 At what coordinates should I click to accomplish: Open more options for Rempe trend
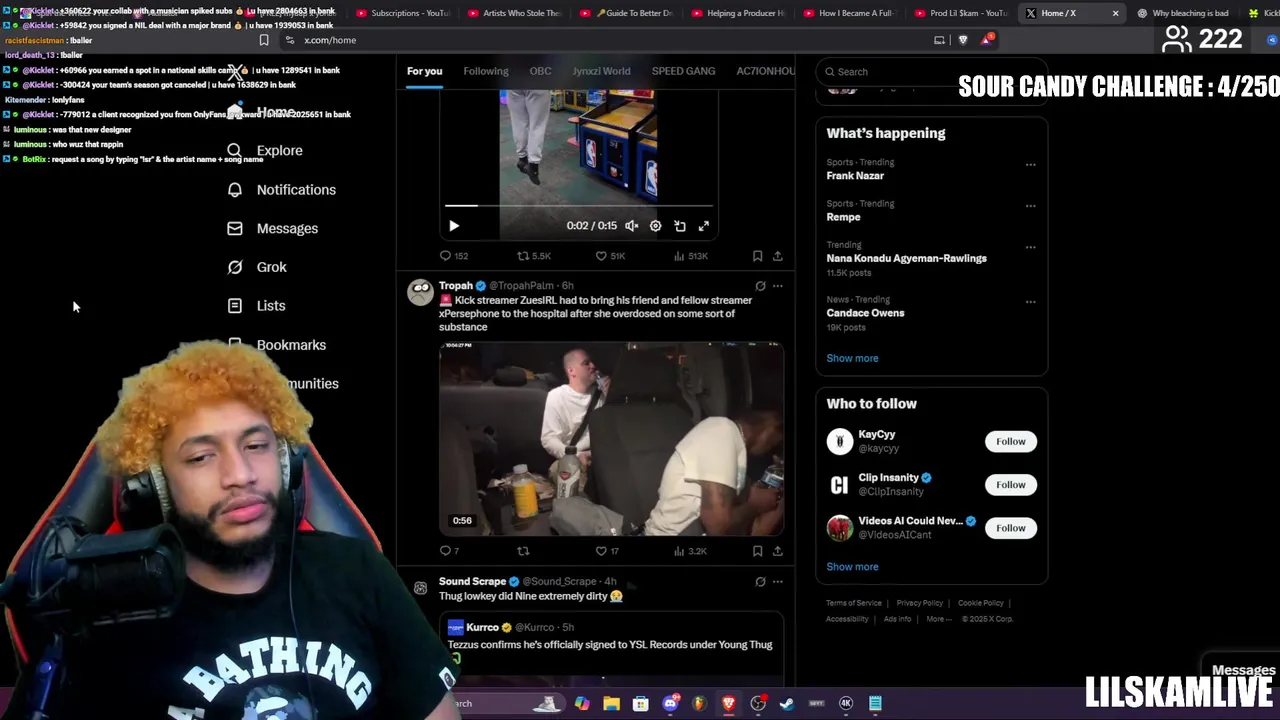click(x=1030, y=205)
